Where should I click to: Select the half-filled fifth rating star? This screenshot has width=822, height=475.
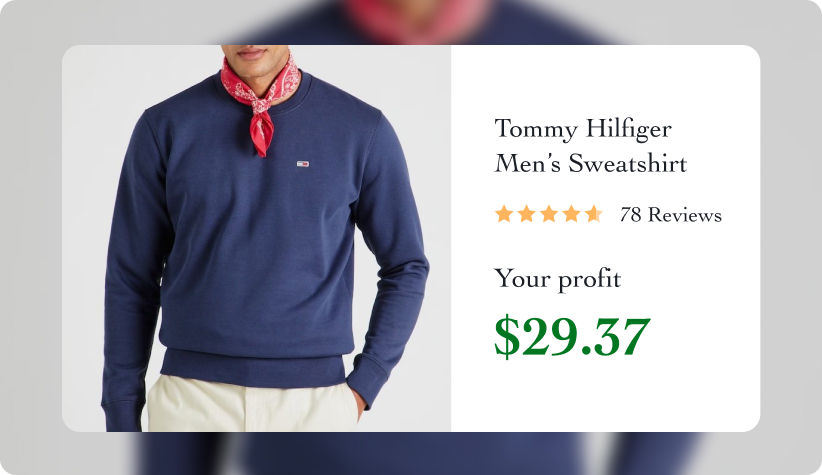coord(594,214)
